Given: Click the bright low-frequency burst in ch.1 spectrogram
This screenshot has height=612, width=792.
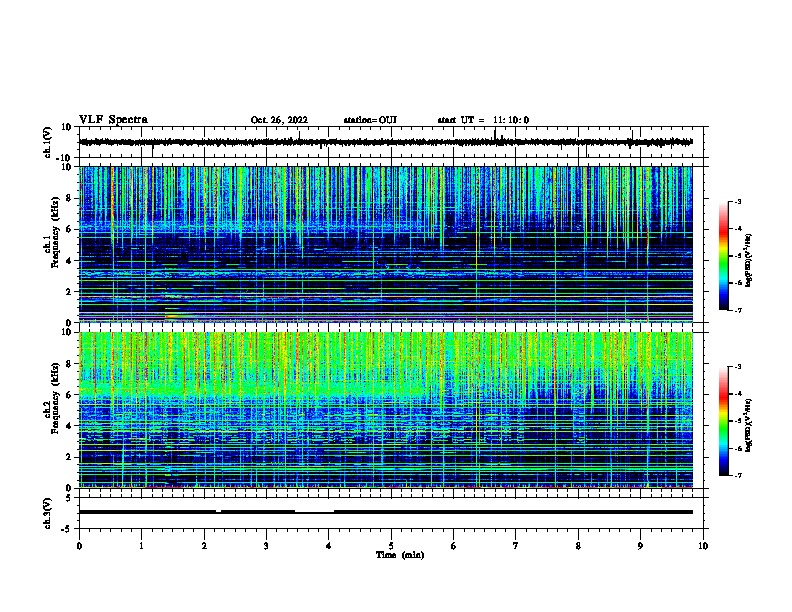Looking at the screenshot, I should click(172, 317).
